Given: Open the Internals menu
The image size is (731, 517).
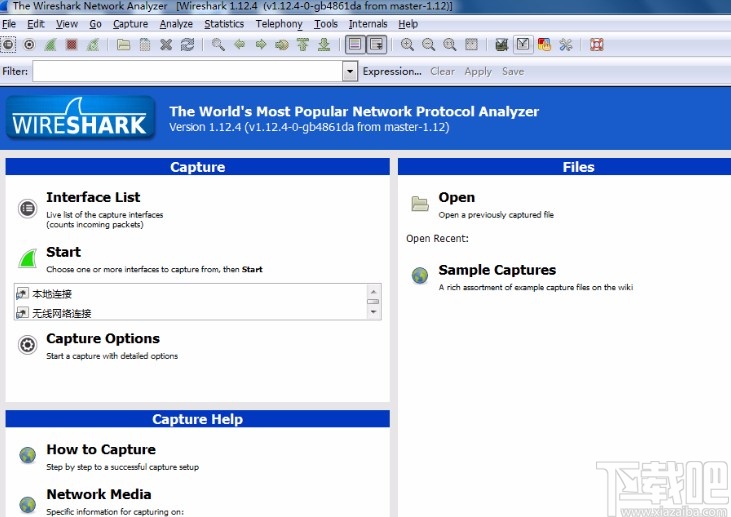Looking at the screenshot, I should [x=368, y=24].
